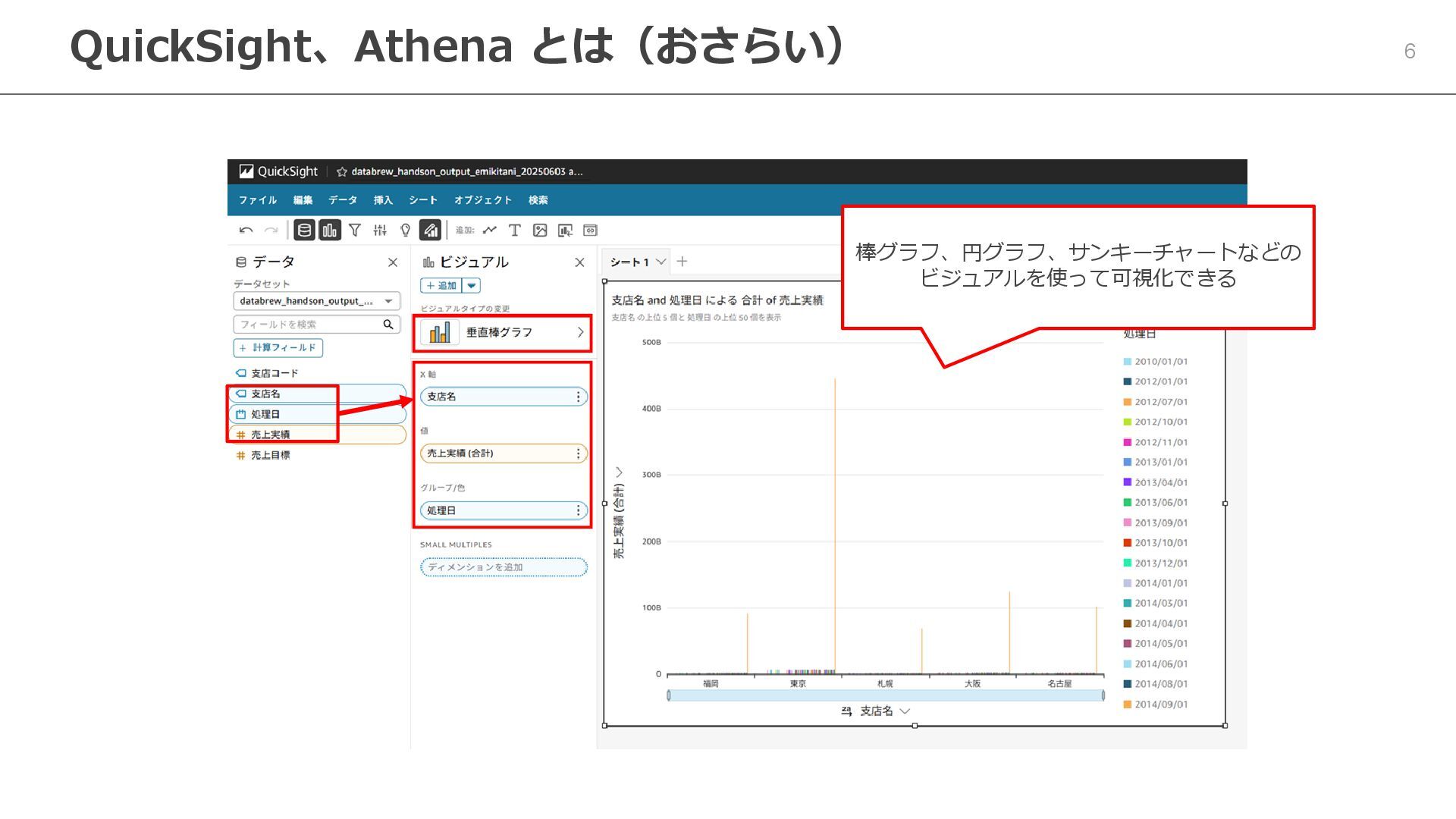Click the field search magnifier icon
This screenshot has height=819, width=1456.
point(388,325)
